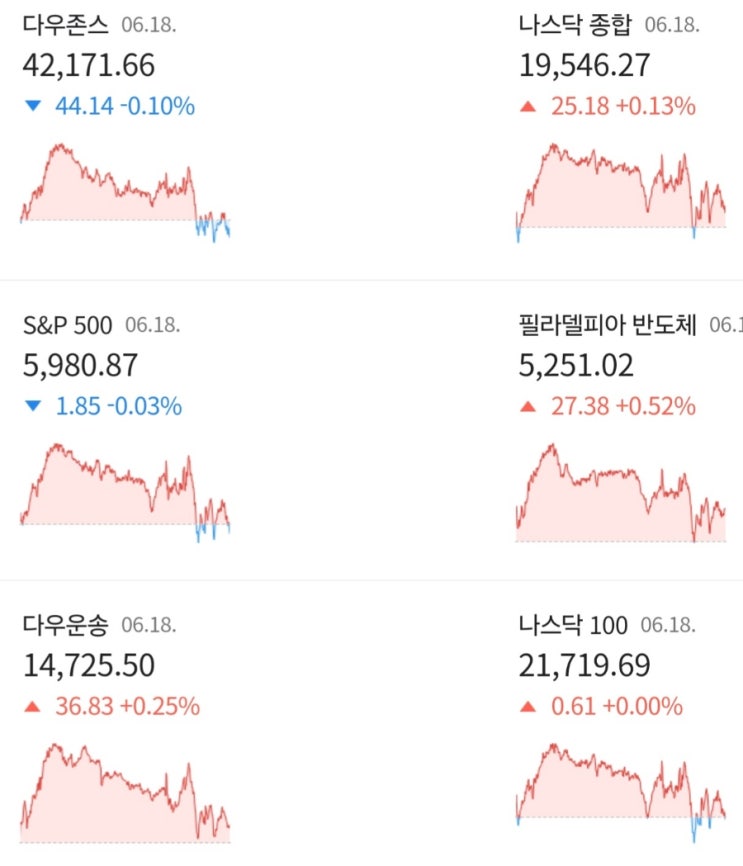Click the red up arrow under 다우운송
The image size is (743, 866).
pos(33,707)
